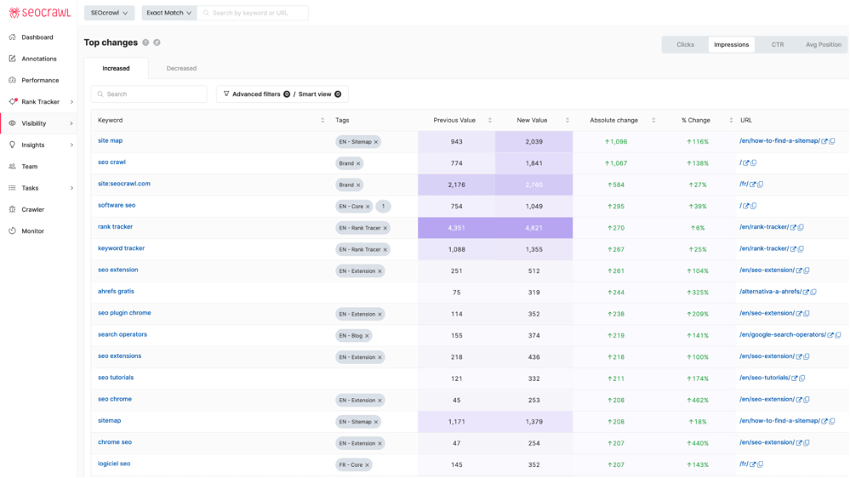
Task: Open the keyword tracker keyword link
Action: click(x=121, y=248)
